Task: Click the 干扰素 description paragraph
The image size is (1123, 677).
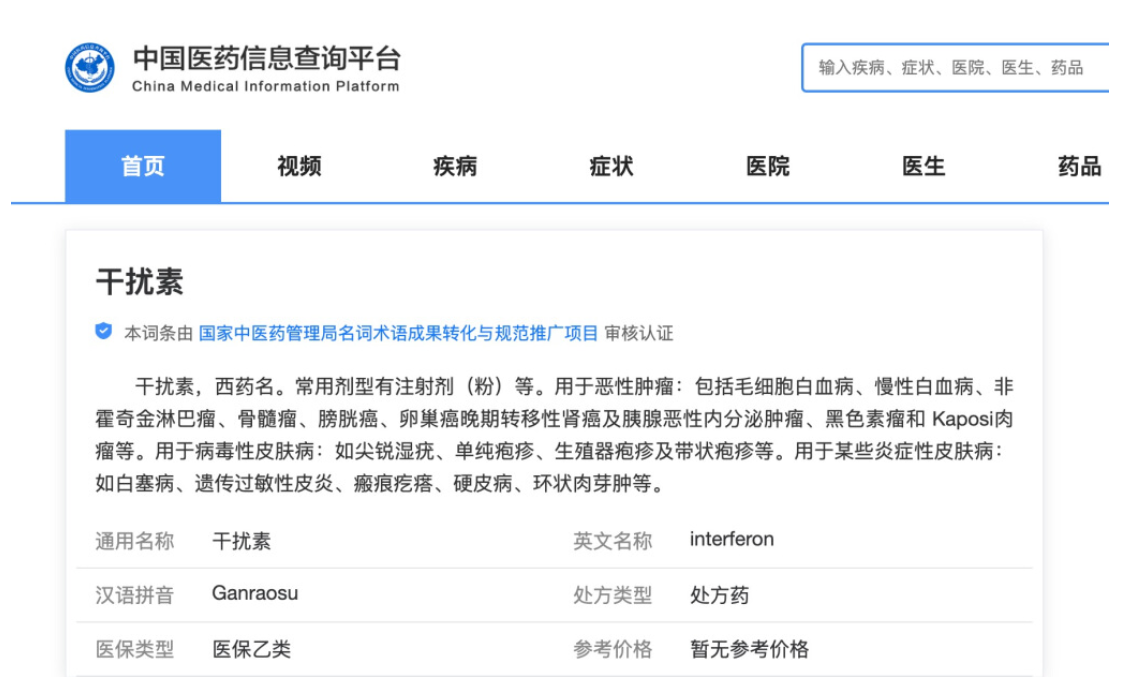Action: point(554,435)
